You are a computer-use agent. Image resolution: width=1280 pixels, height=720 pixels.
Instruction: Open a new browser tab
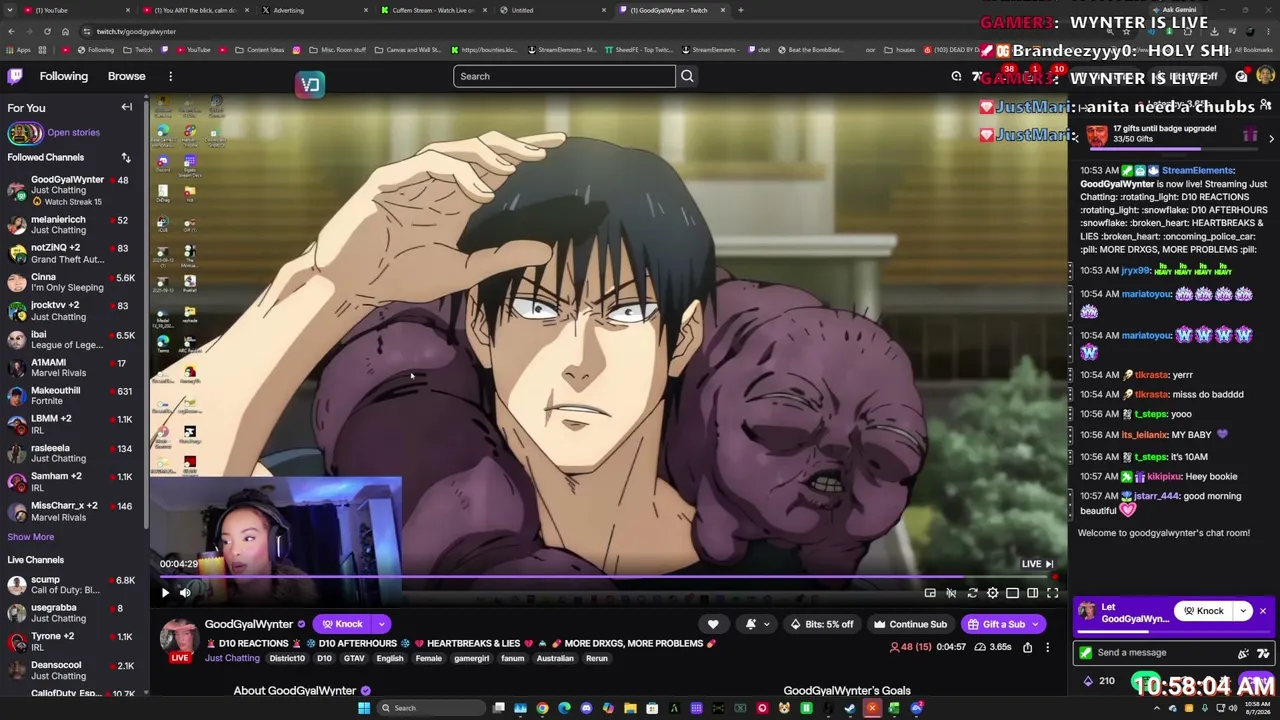740,10
